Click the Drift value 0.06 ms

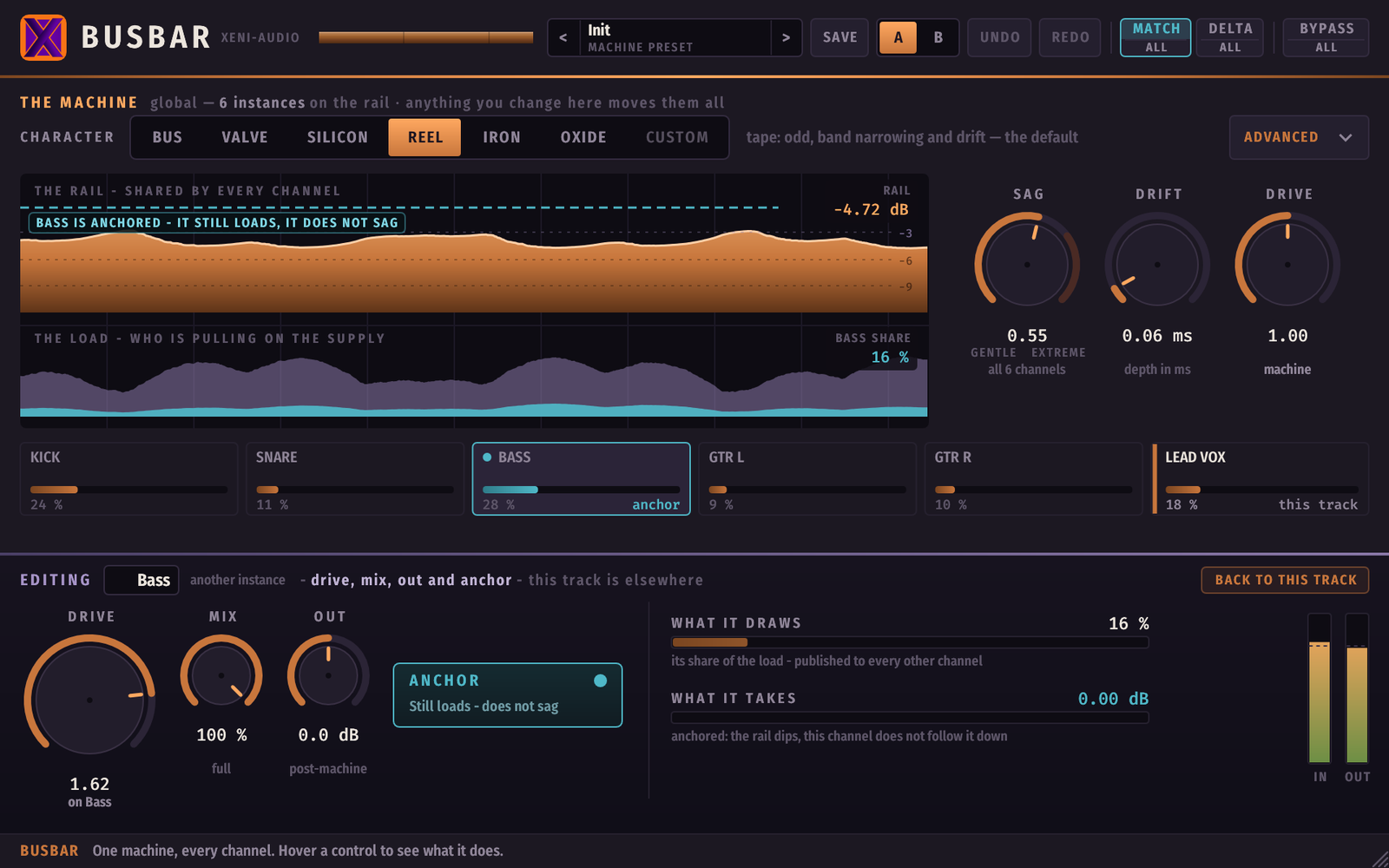(1157, 336)
